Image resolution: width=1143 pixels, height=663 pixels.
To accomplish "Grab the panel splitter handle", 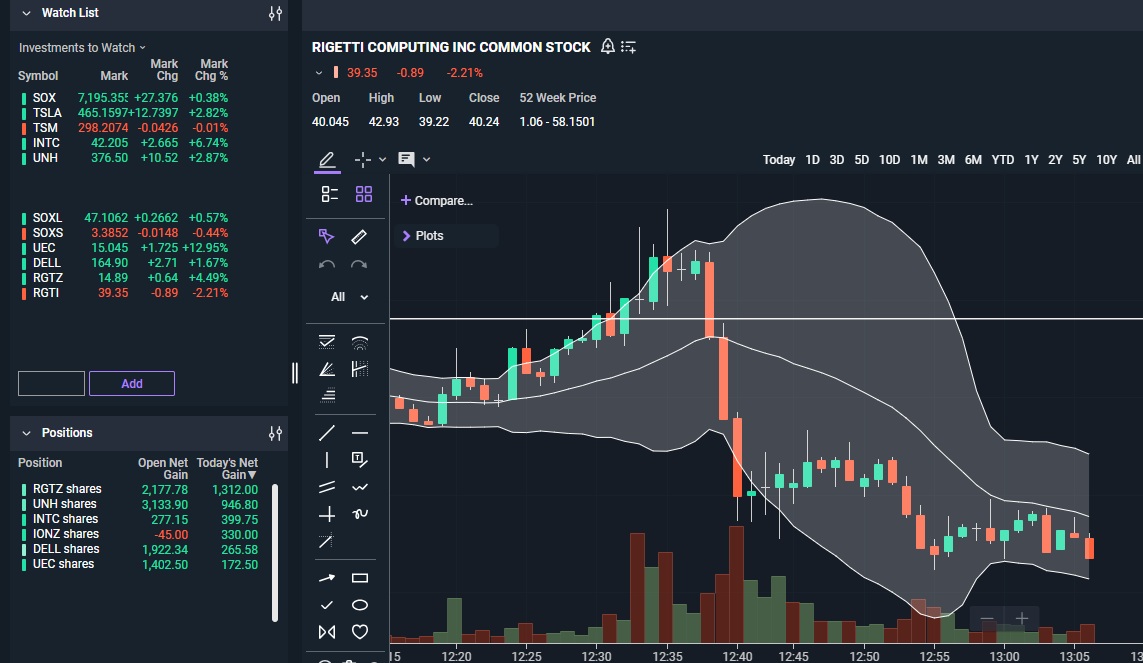I will [x=294, y=373].
